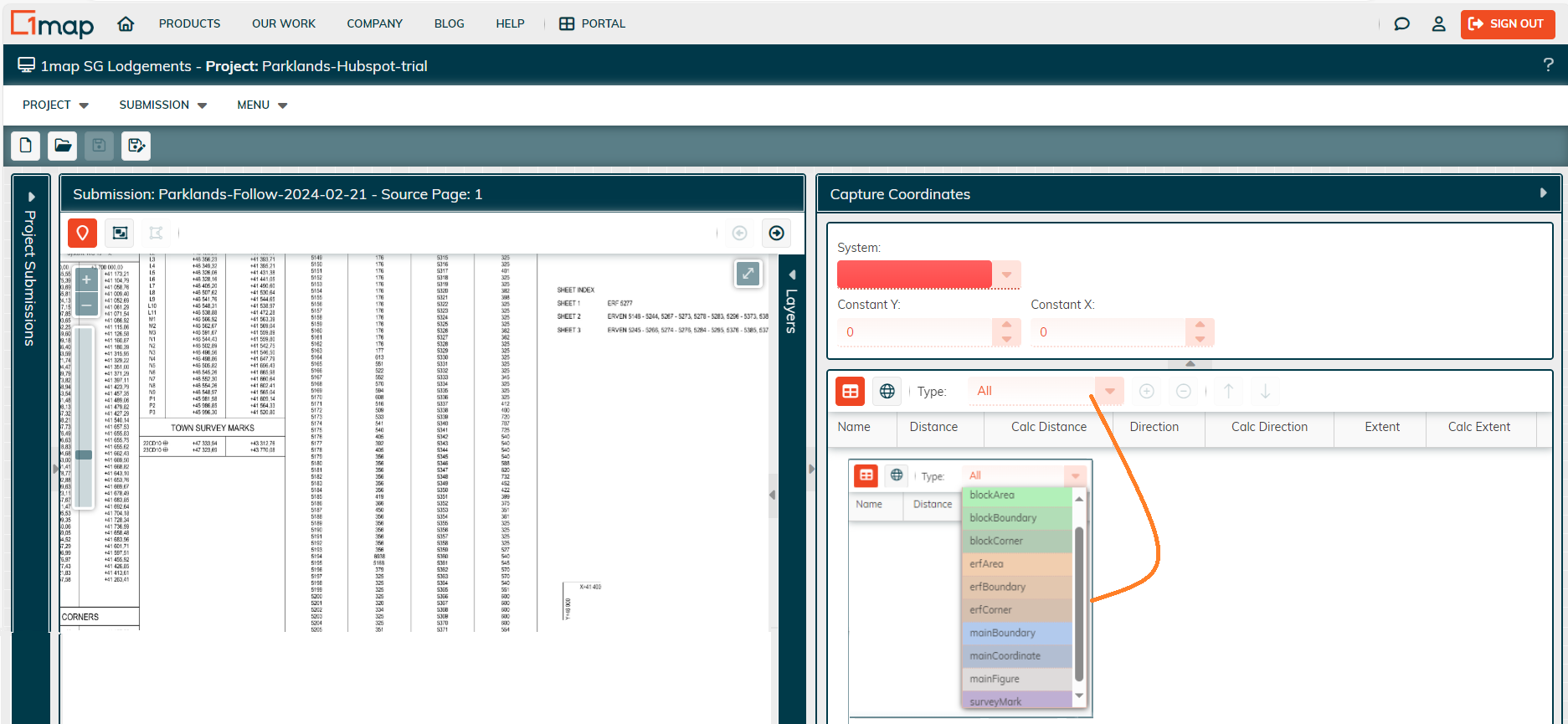Remove the selected coordinate row
This screenshot has height=724, width=1568.
coord(1184,391)
